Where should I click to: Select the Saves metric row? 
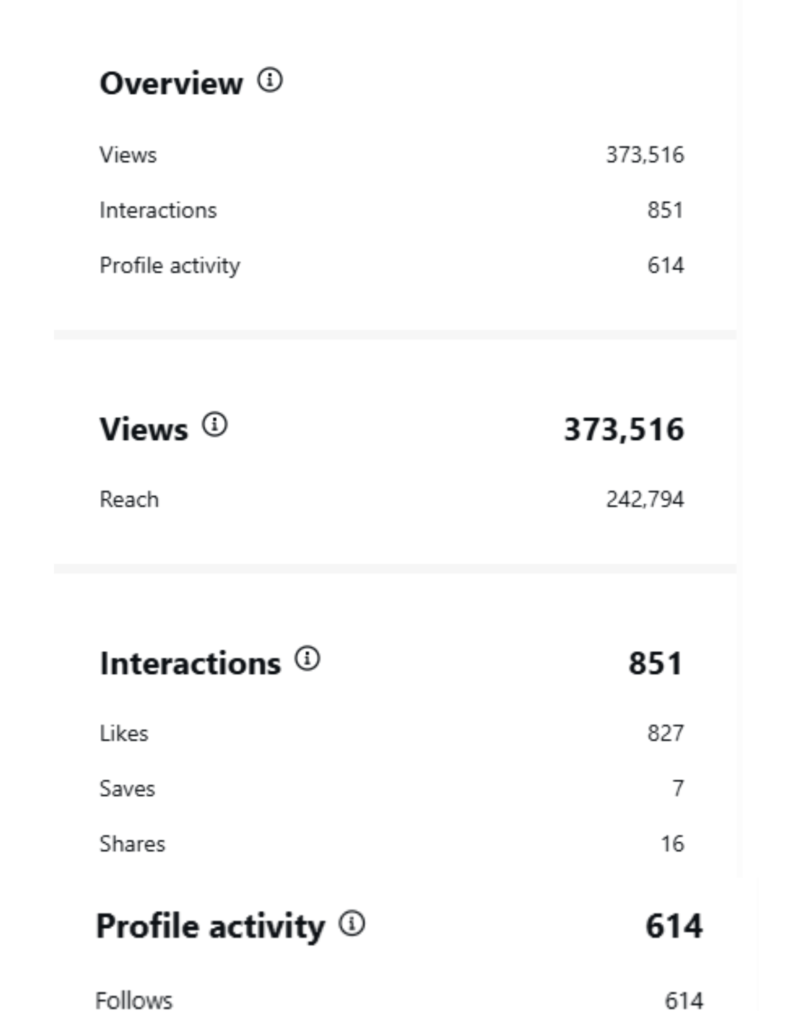(x=124, y=788)
